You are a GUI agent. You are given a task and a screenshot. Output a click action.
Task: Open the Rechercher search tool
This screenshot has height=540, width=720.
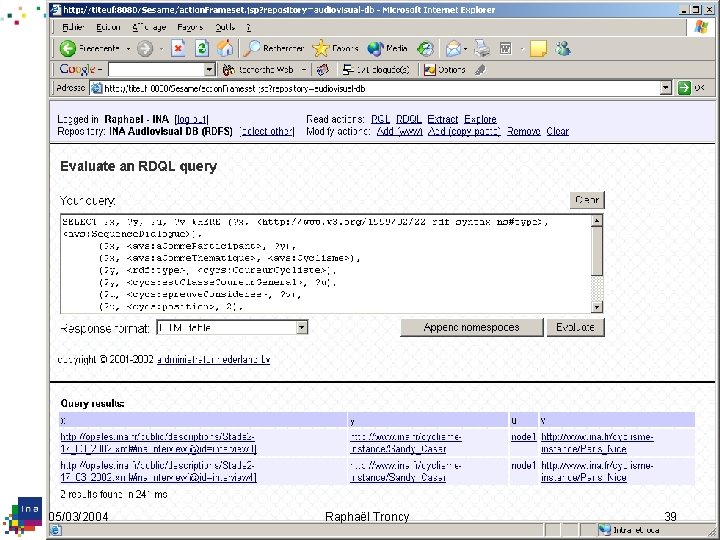point(273,48)
